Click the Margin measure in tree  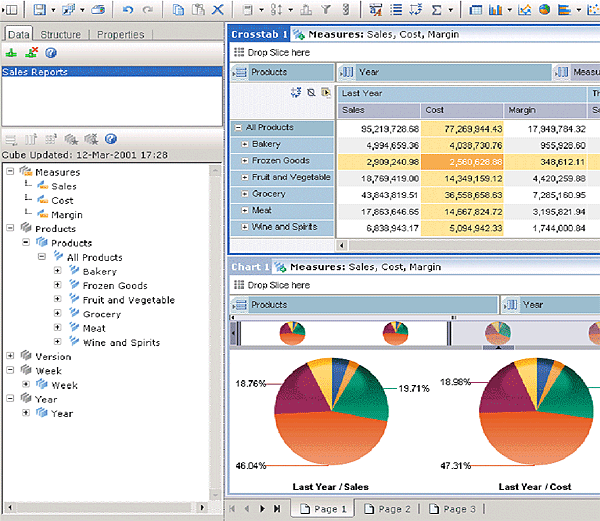[67, 215]
